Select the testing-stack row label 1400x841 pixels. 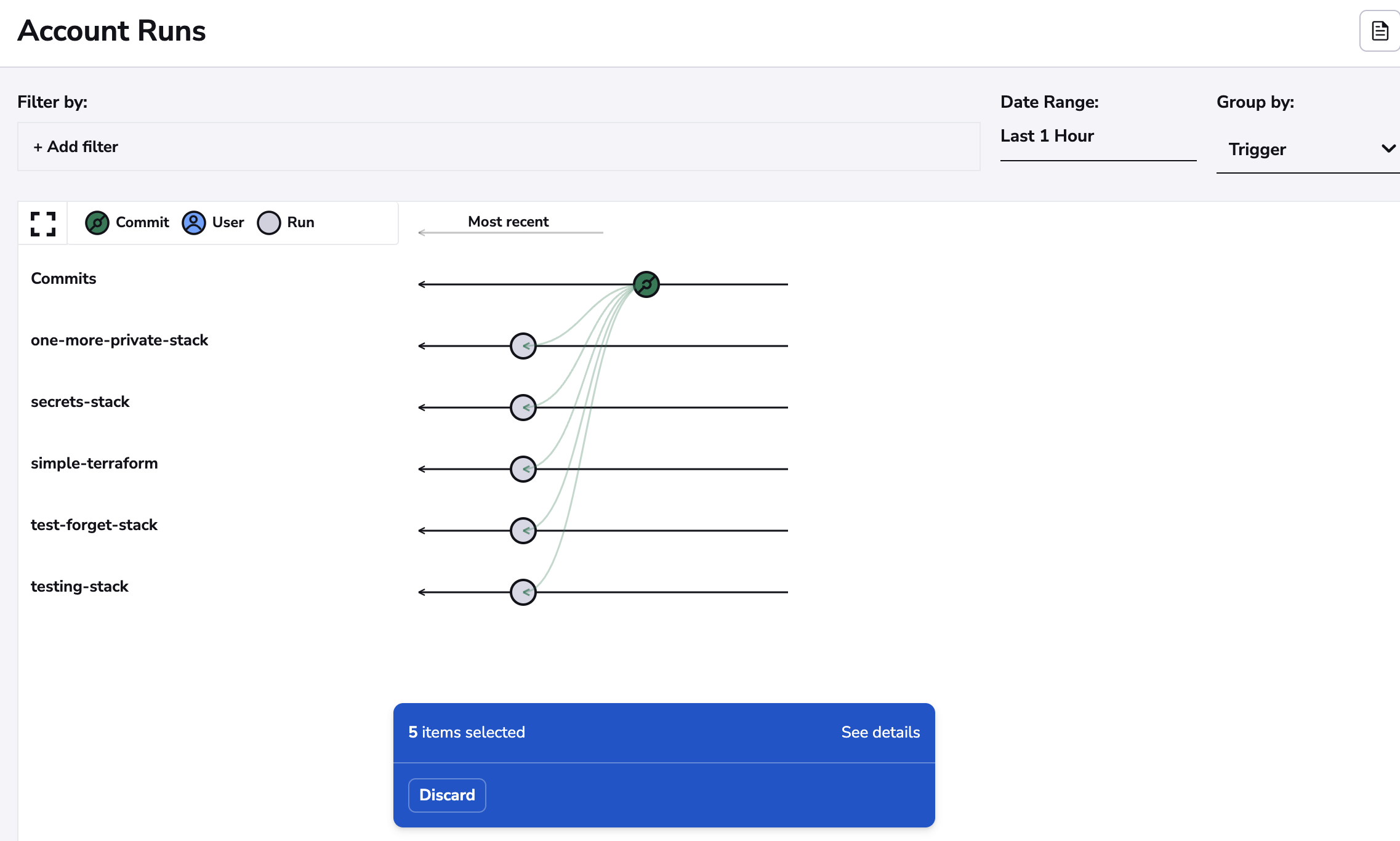point(80,586)
